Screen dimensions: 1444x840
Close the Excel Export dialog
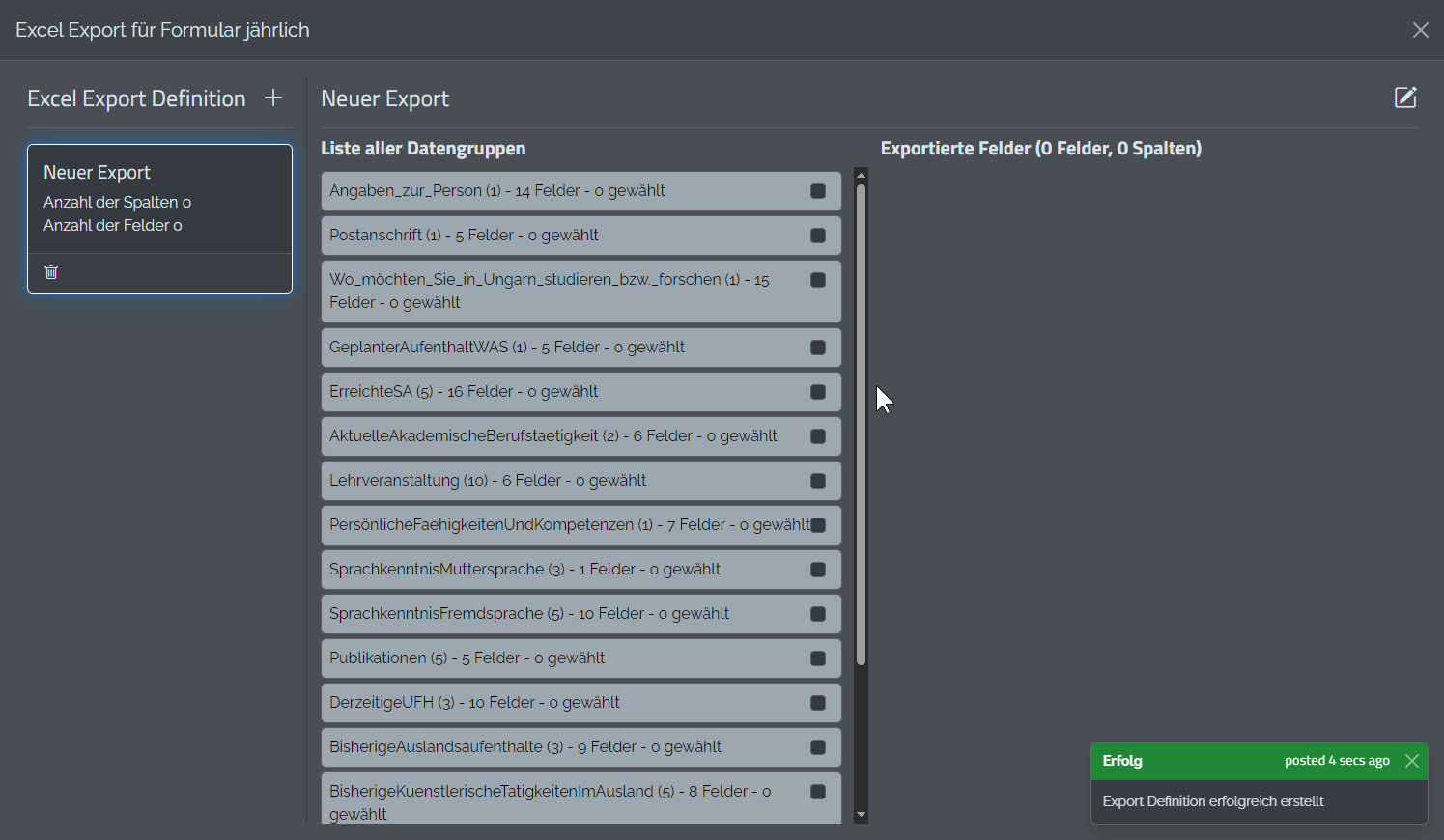[x=1420, y=30]
